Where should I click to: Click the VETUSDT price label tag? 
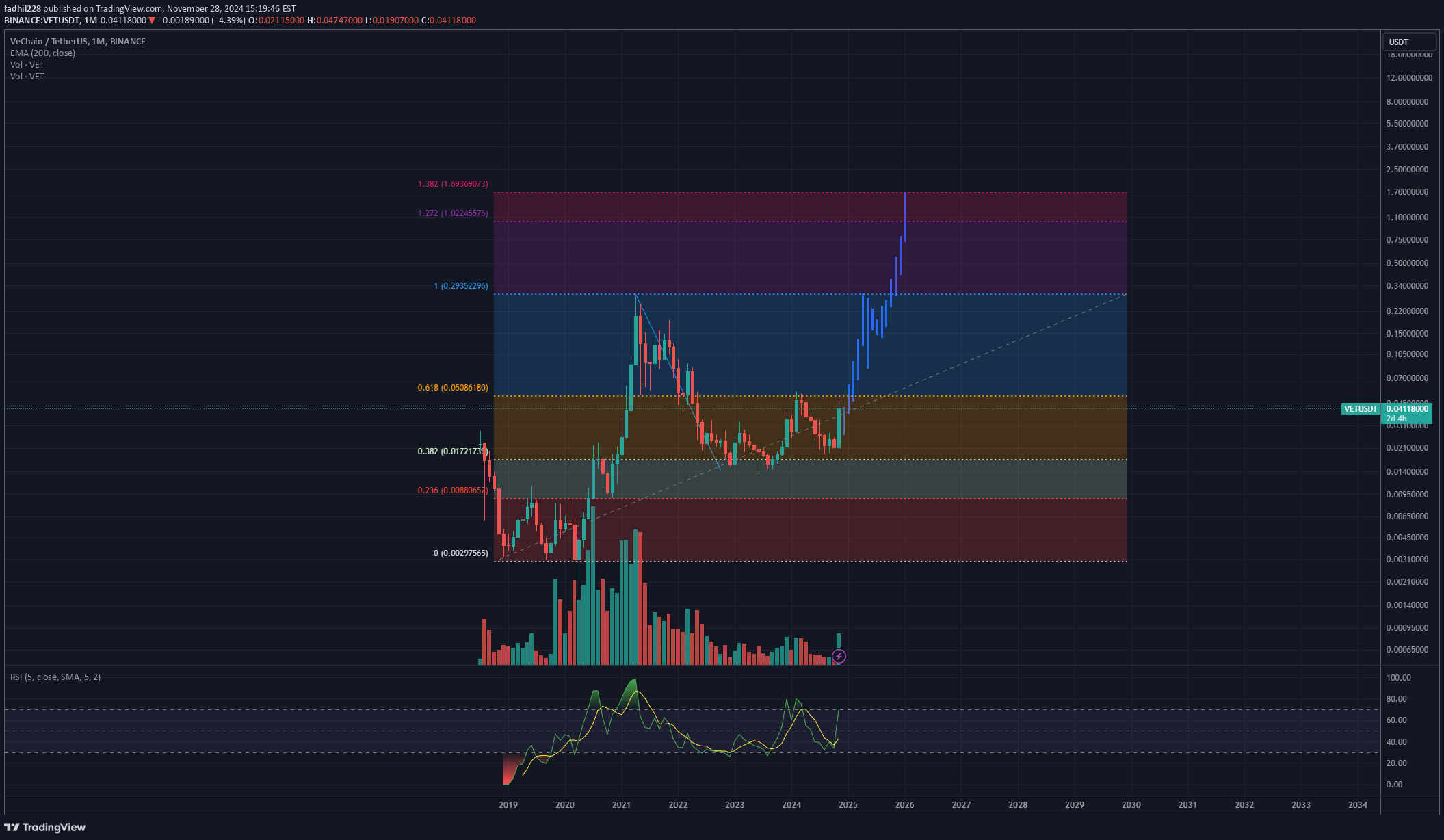pos(1361,409)
